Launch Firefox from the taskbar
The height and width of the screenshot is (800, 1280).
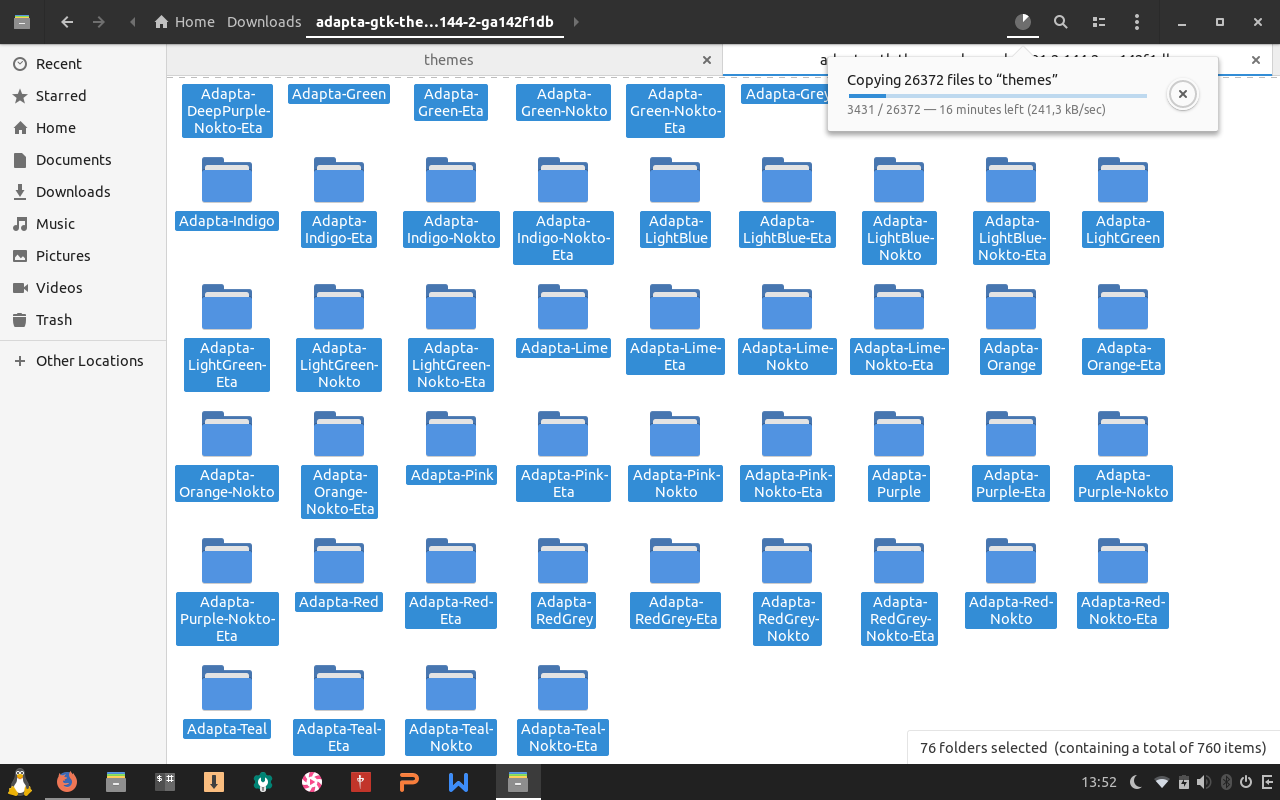67,782
